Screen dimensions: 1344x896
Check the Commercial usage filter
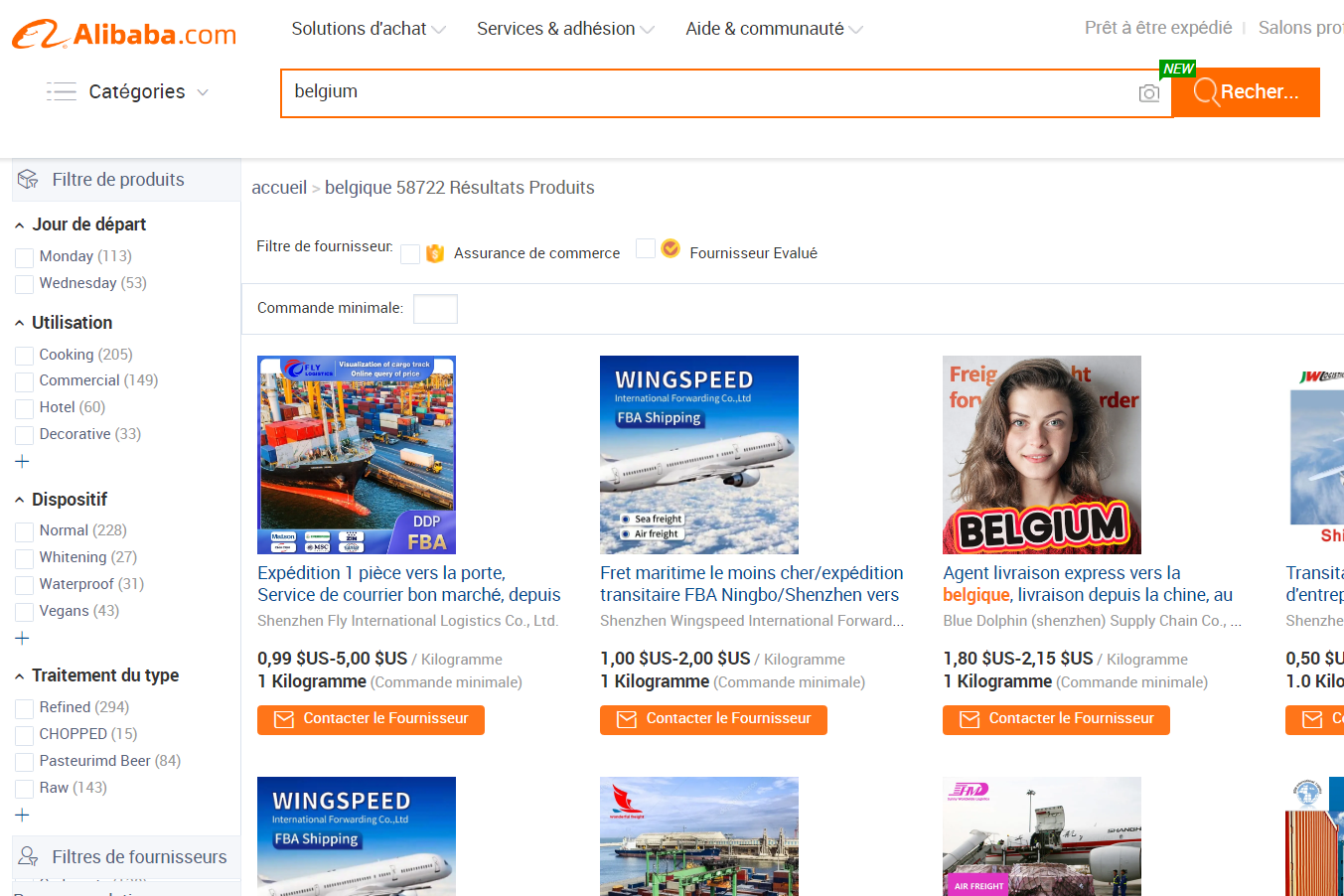point(25,381)
